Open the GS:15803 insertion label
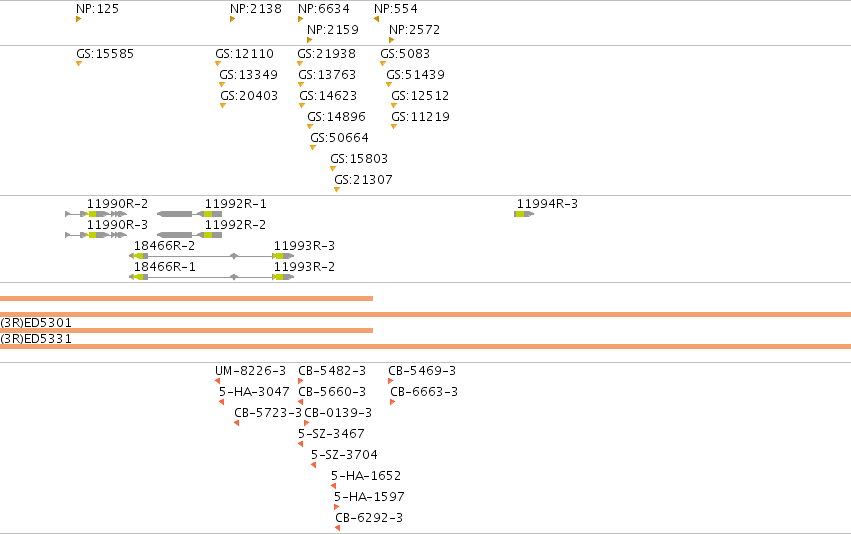Screen dimensions: 851x534 click(x=359, y=159)
